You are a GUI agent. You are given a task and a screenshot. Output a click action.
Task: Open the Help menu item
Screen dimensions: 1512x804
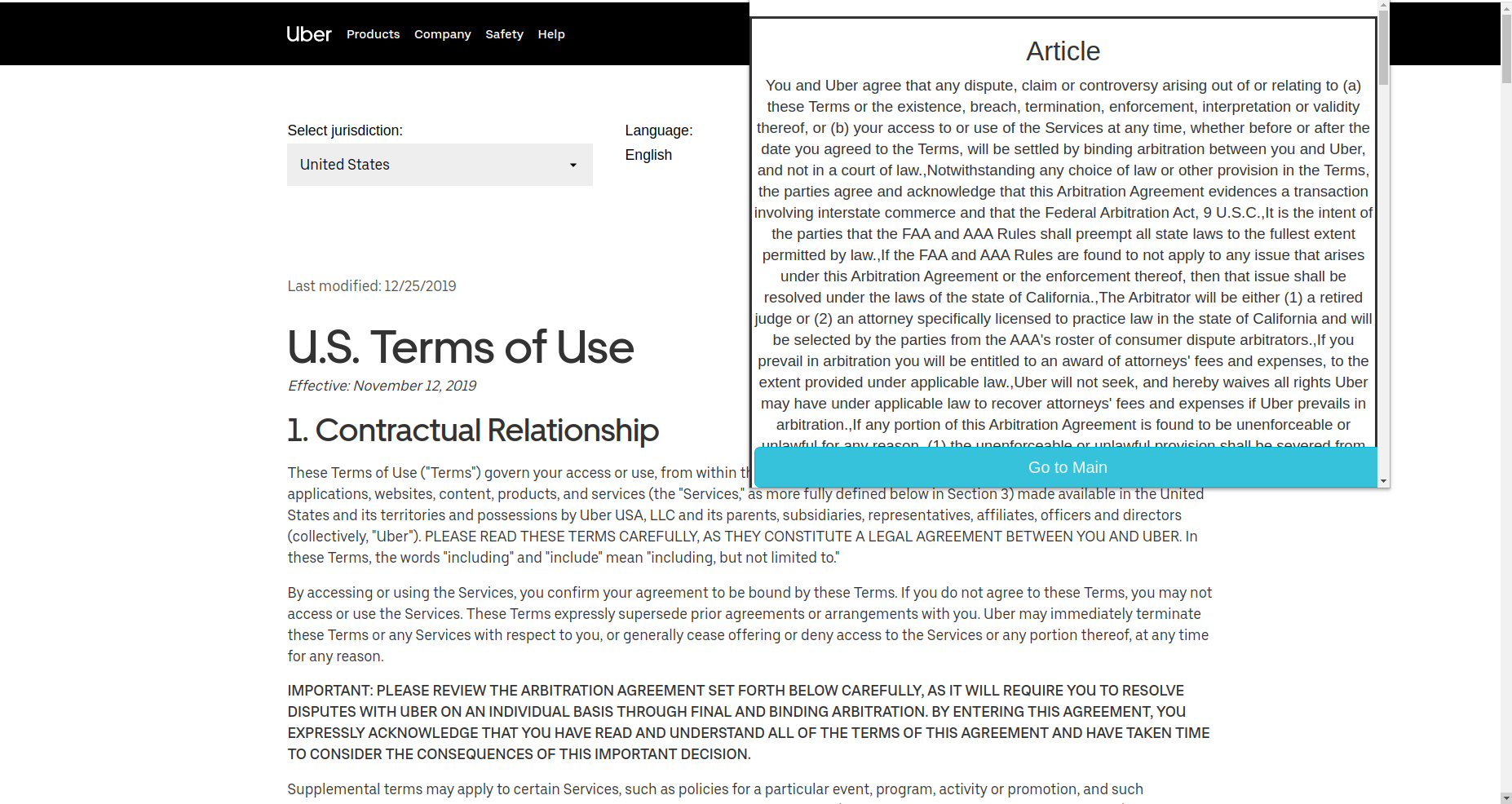[551, 34]
